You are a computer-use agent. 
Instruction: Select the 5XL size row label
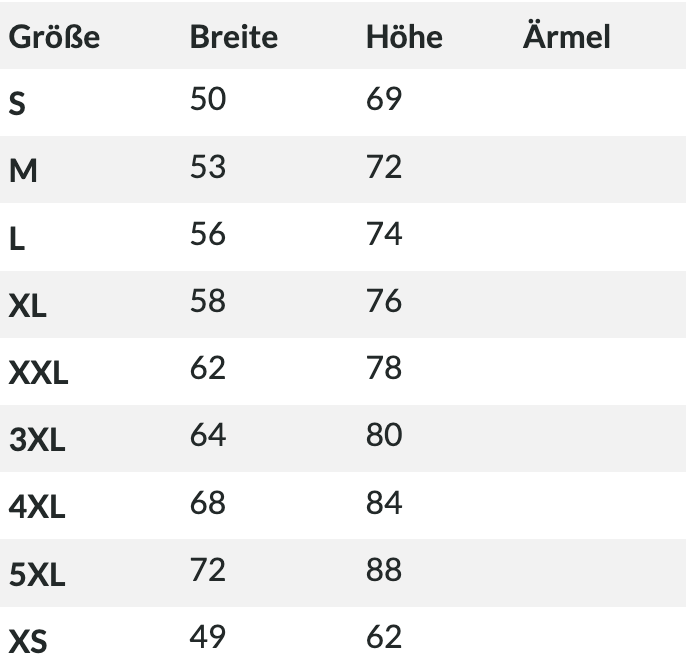coord(37,574)
